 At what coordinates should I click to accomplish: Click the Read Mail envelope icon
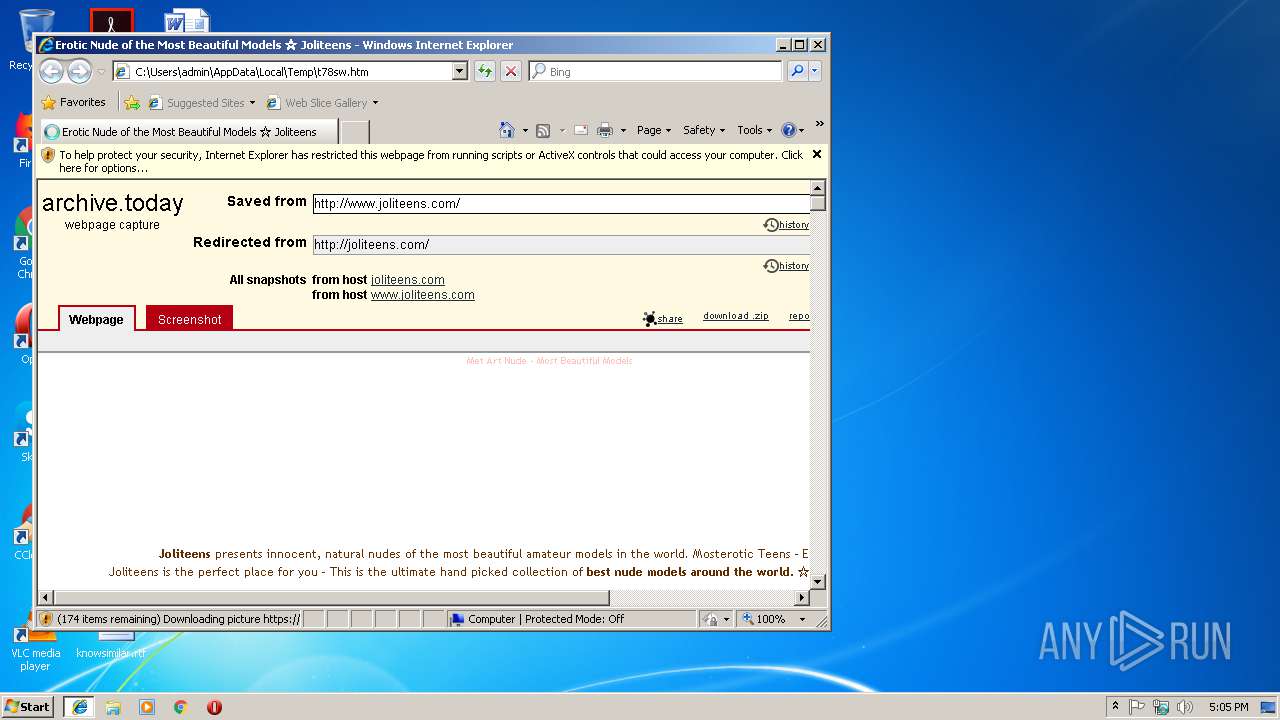(x=580, y=130)
